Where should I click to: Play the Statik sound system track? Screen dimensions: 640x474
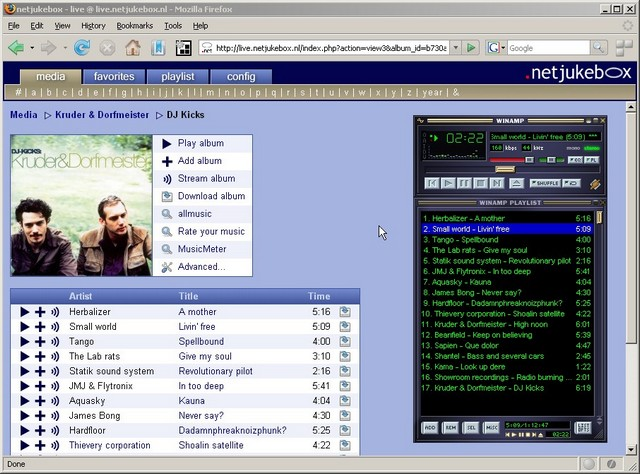(24, 372)
